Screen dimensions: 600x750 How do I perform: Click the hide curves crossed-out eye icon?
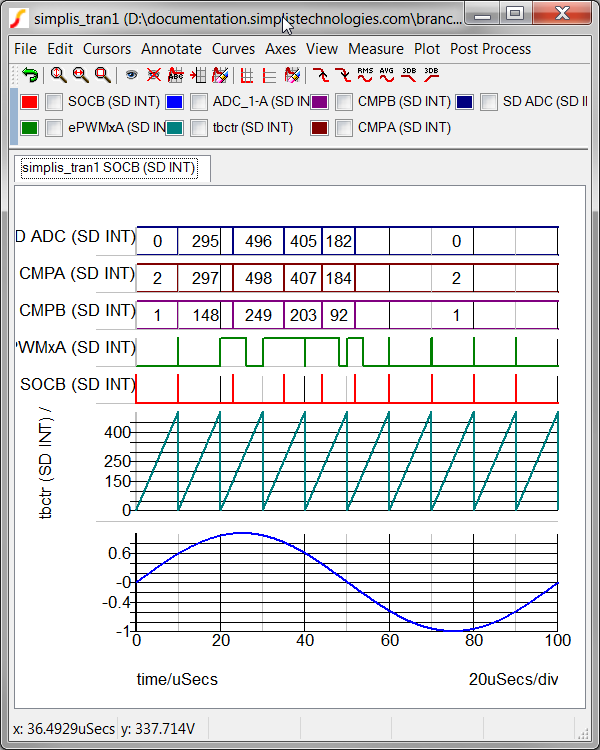pyautogui.click(x=153, y=75)
